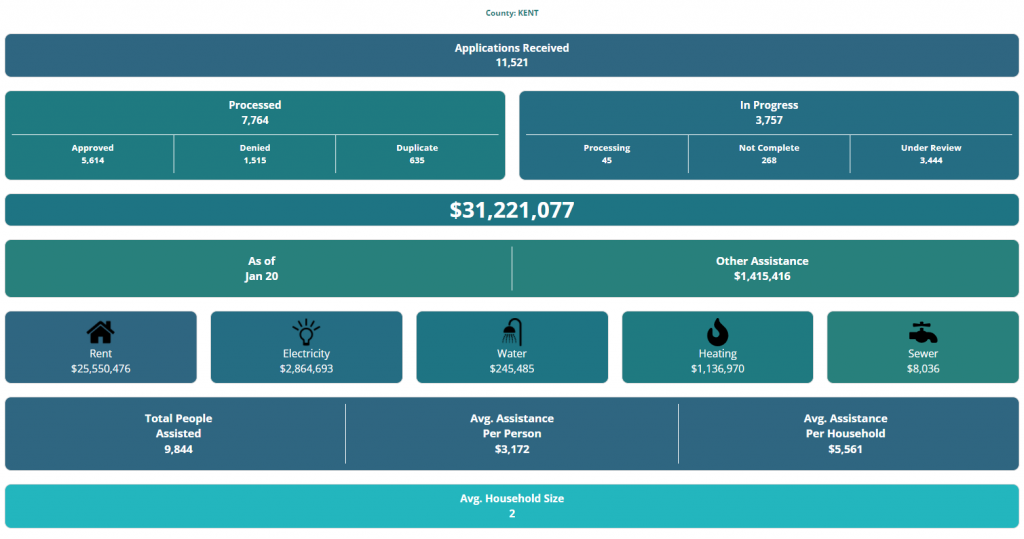
Task: Click the shower head Water icon
Action: 512,332
